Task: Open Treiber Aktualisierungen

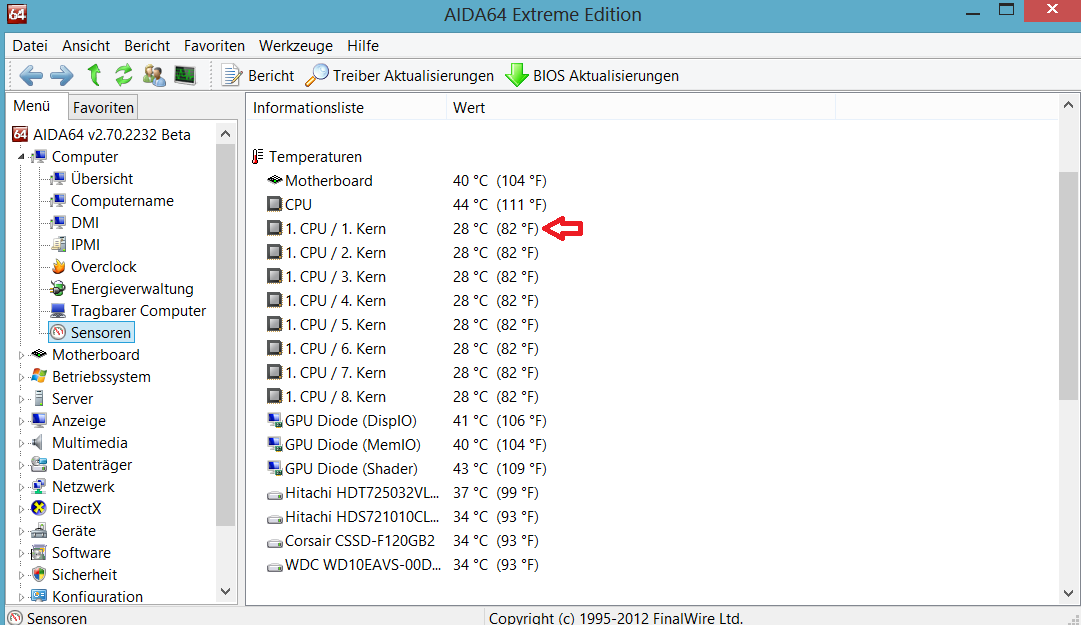Action: pyautogui.click(x=399, y=75)
